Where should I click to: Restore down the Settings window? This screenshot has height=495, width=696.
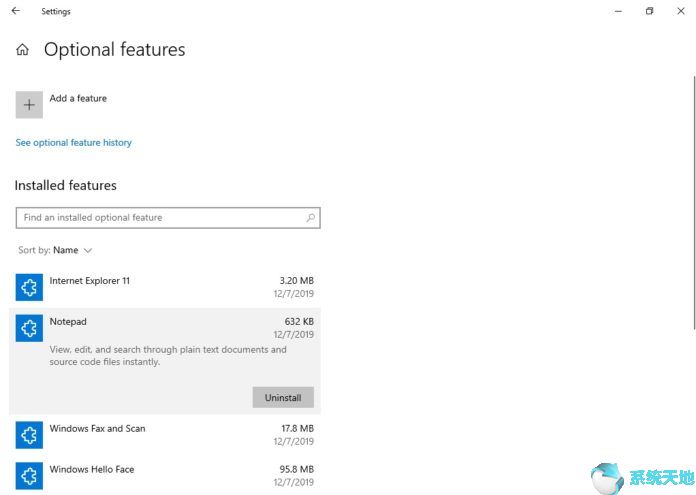(649, 11)
